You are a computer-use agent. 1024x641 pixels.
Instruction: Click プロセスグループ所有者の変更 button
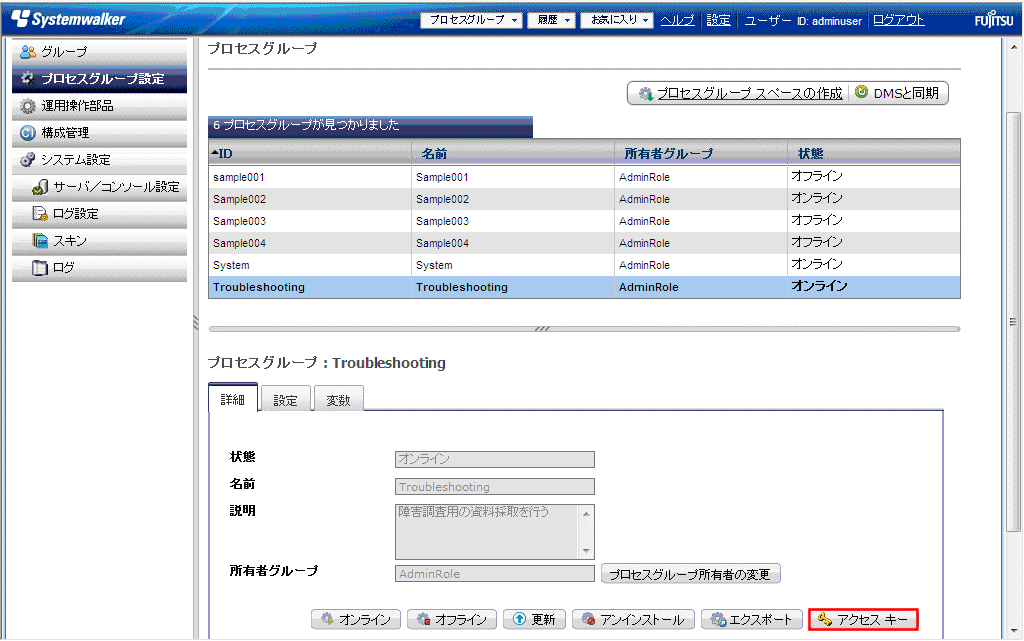coord(690,574)
